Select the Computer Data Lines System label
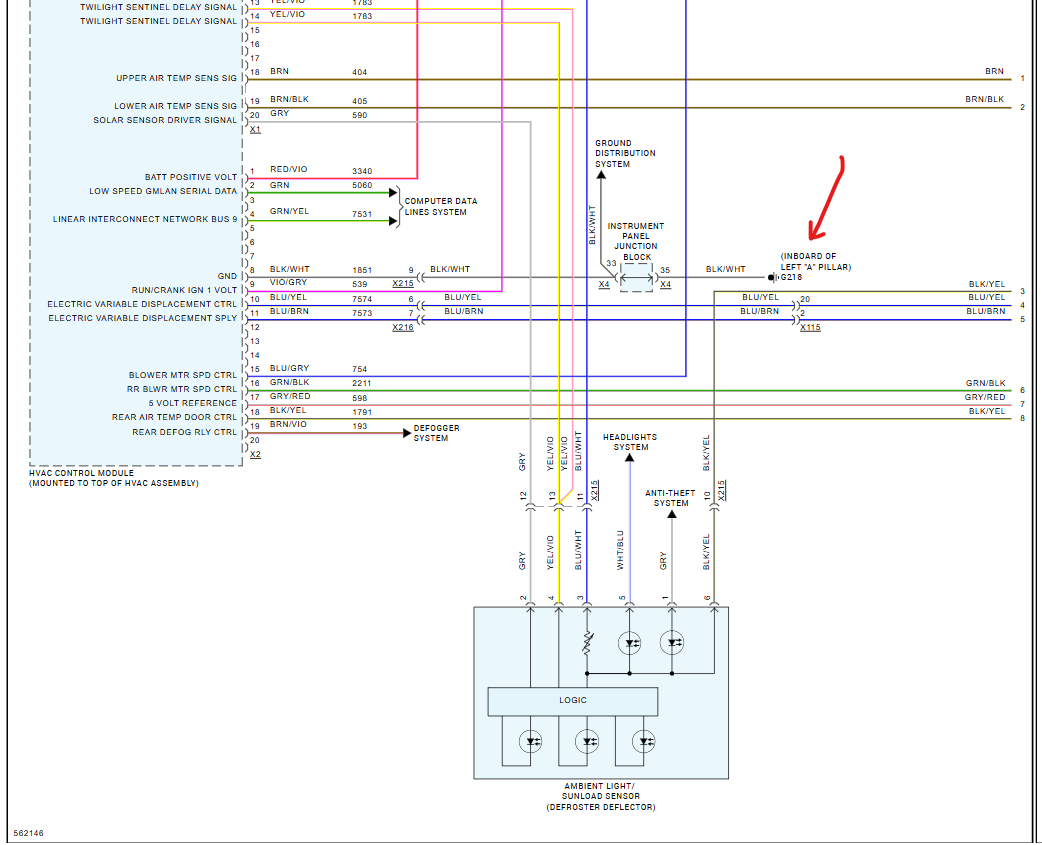The image size is (1042, 845). (441, 207)
